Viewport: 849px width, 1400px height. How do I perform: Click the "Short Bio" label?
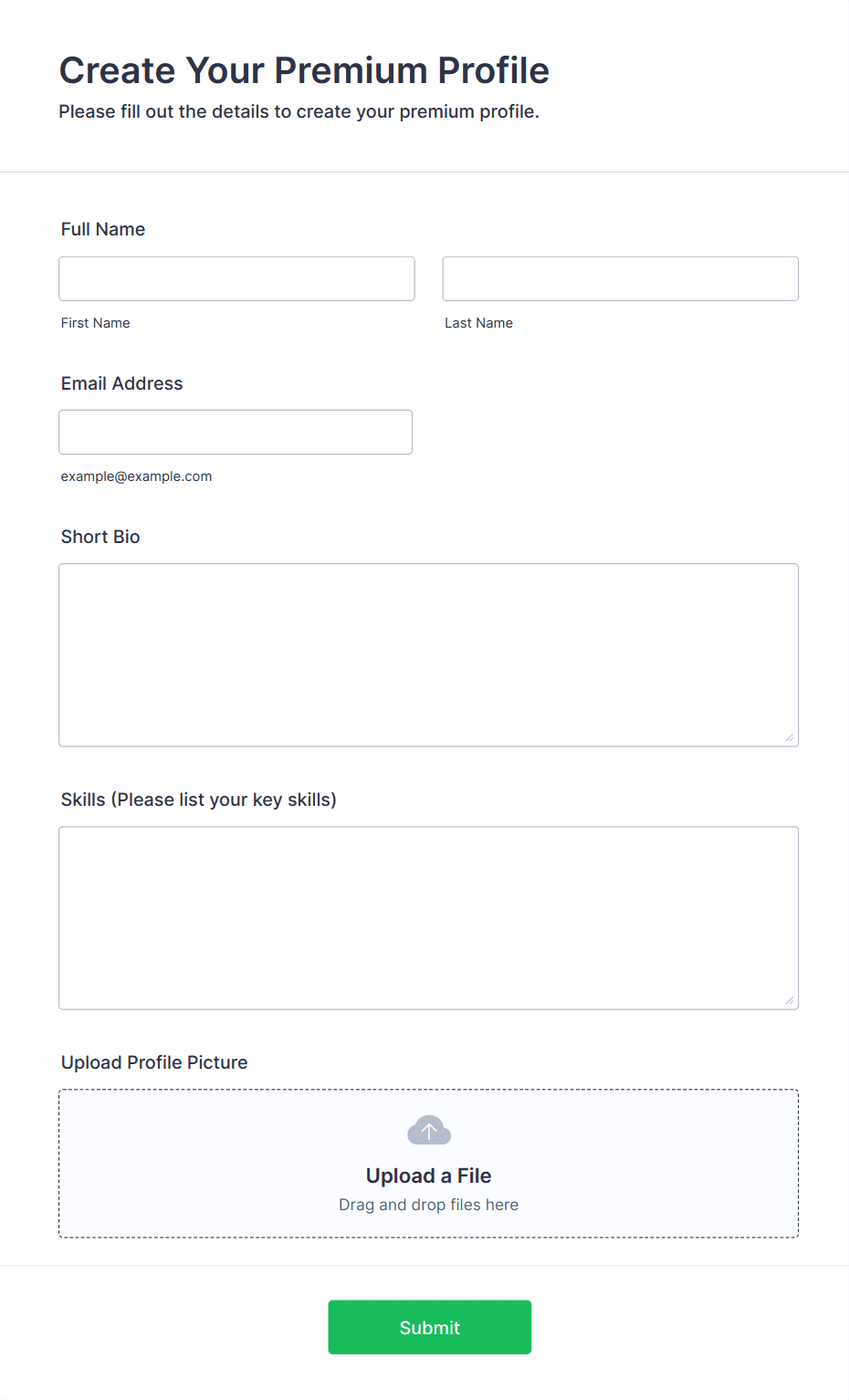pos(100,537)
